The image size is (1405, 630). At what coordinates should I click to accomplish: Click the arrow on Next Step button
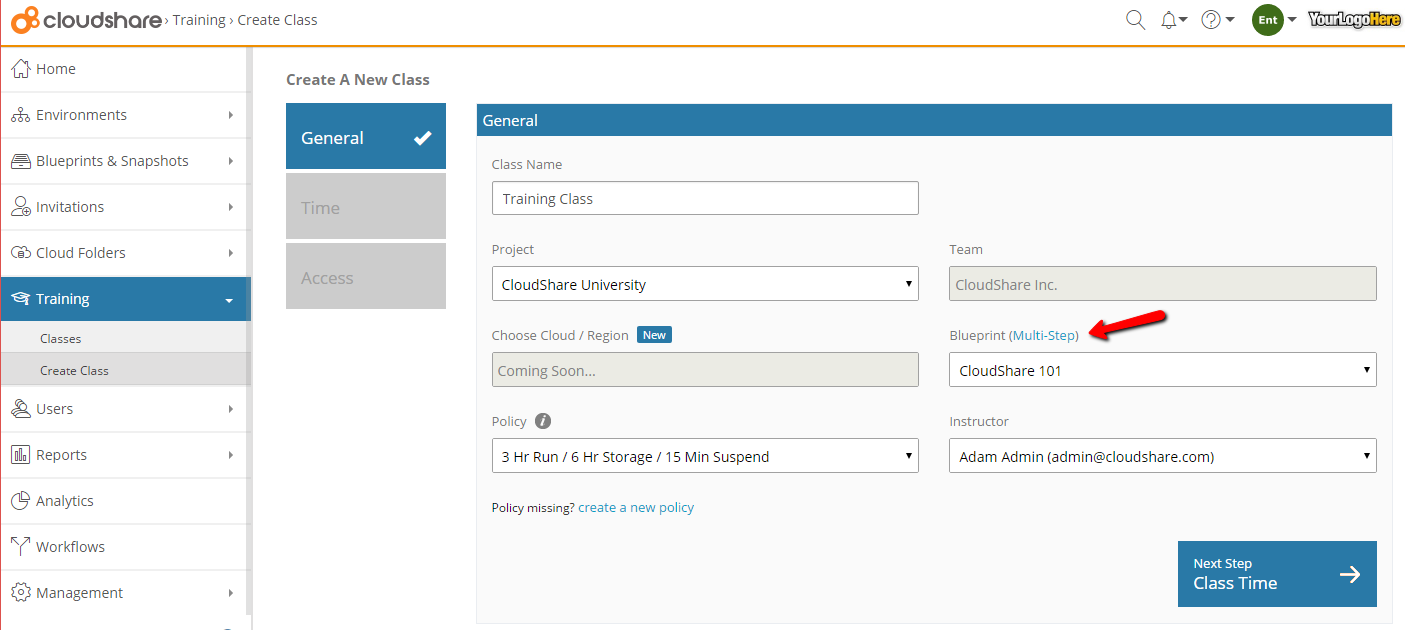tap(1350, 574)
